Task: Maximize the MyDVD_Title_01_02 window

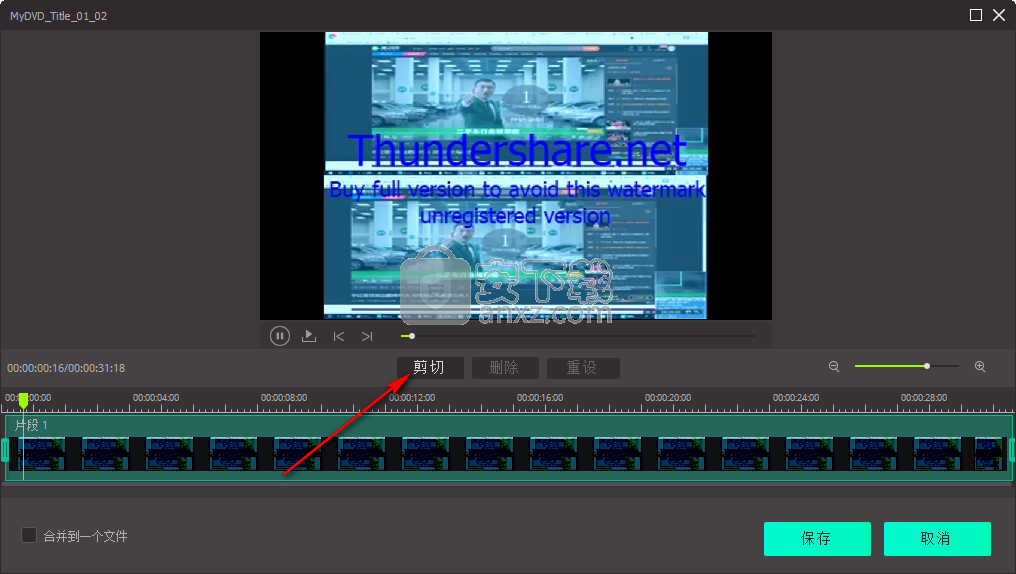Action: (x=976, y=15)
